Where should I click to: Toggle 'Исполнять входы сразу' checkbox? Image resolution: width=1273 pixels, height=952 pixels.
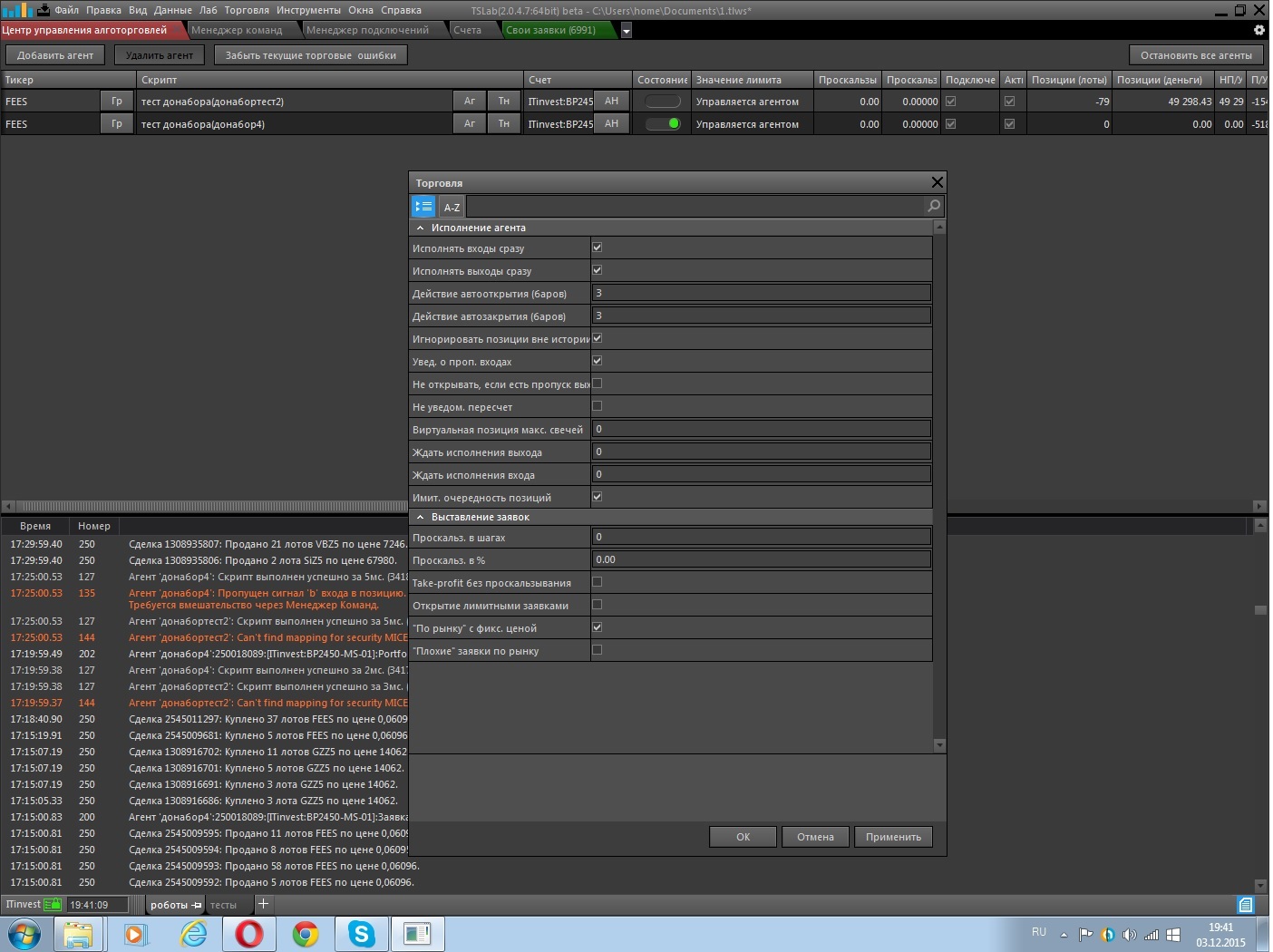[597, 248]
